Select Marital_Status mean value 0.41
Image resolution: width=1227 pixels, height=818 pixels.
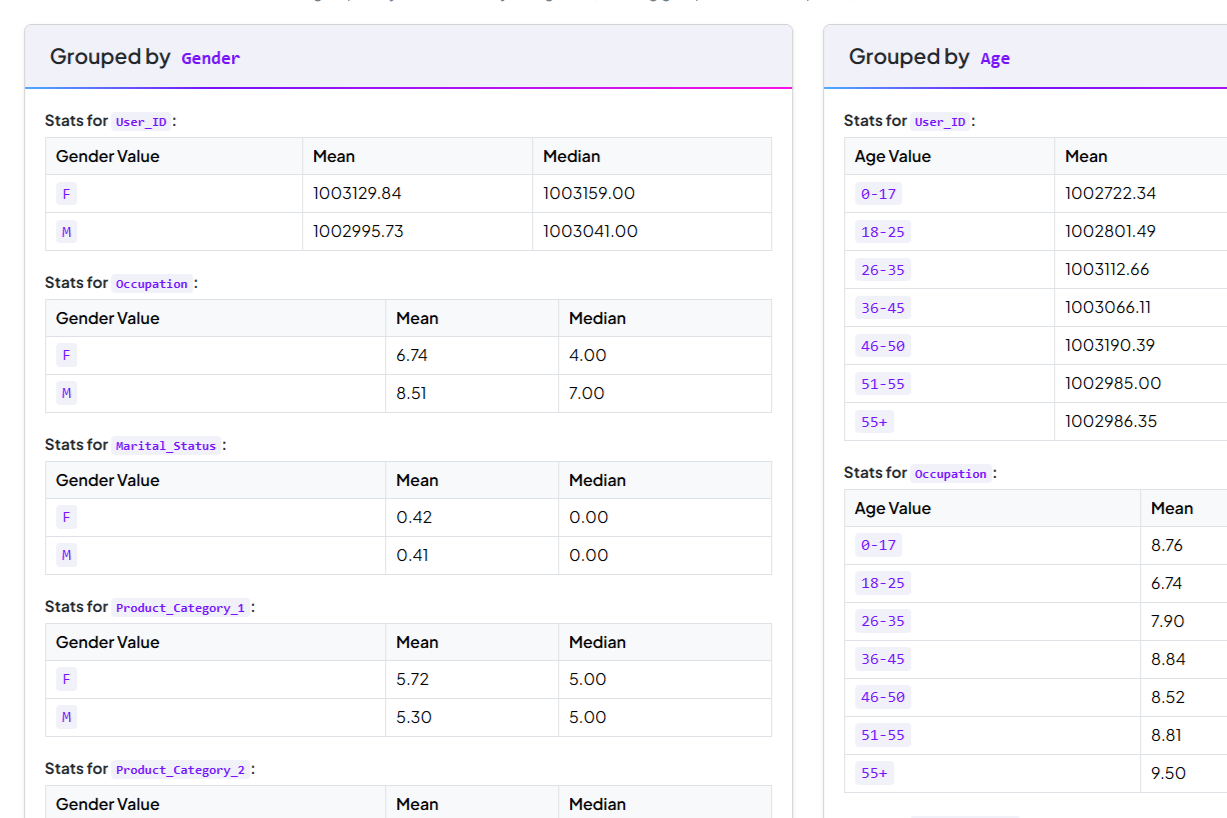tap(412, 555)
